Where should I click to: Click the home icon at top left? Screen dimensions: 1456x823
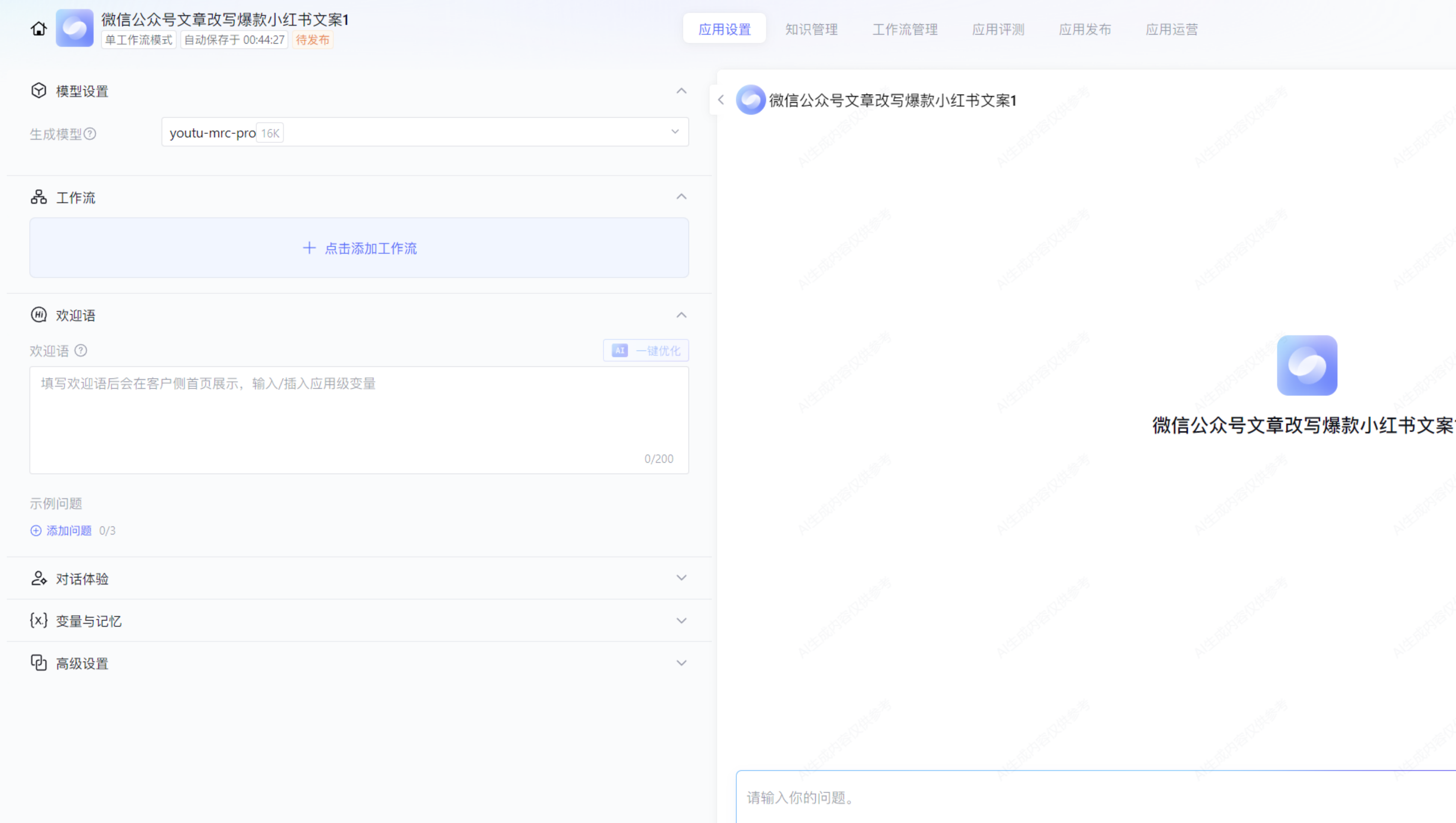point(38,28)
